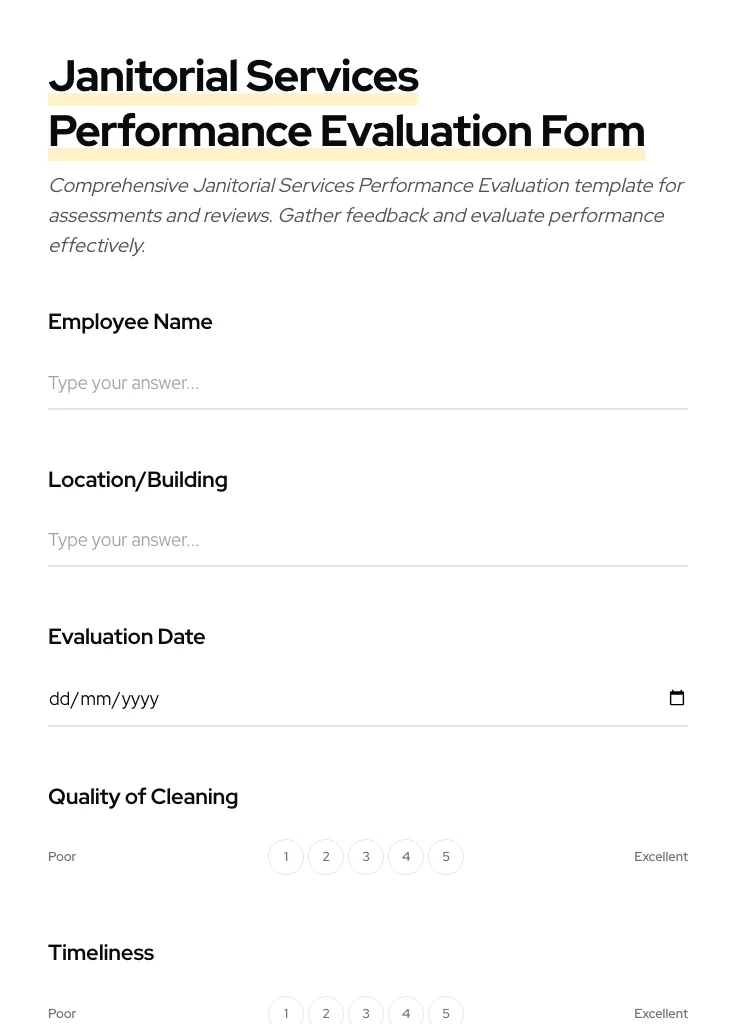
Task: Rate Quality of Cleaning as 2
Action: (x=326, y=857)
